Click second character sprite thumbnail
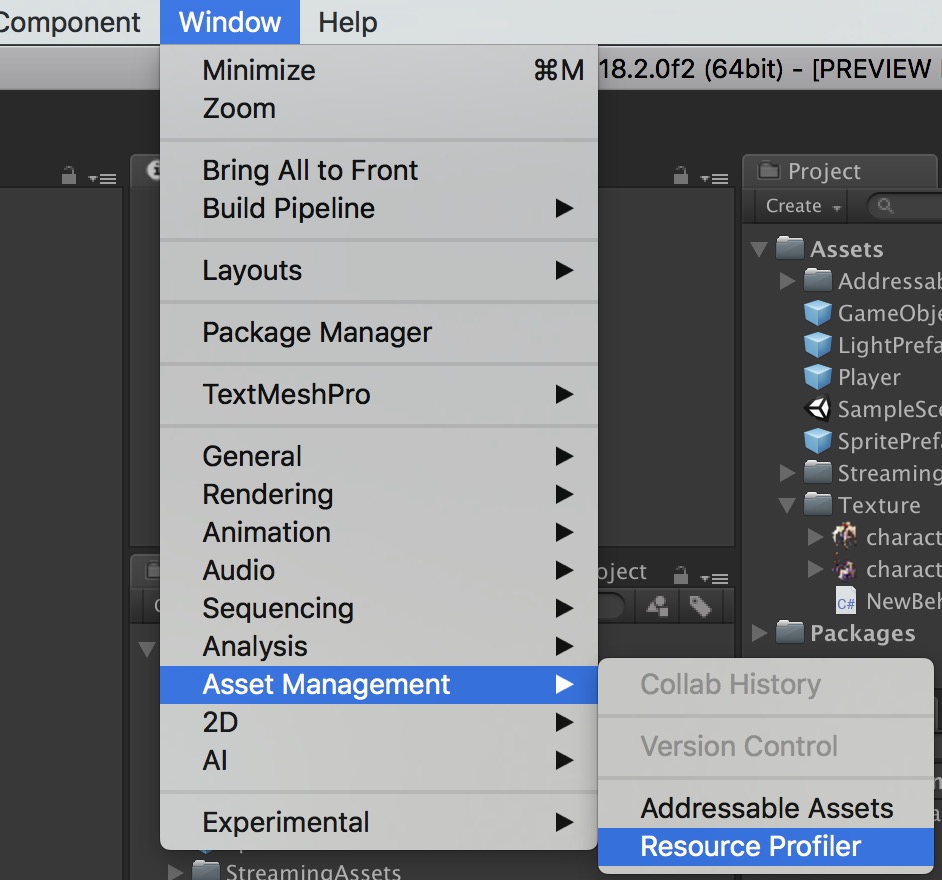This screenshot has height=880, width=942. click(845, 568)
